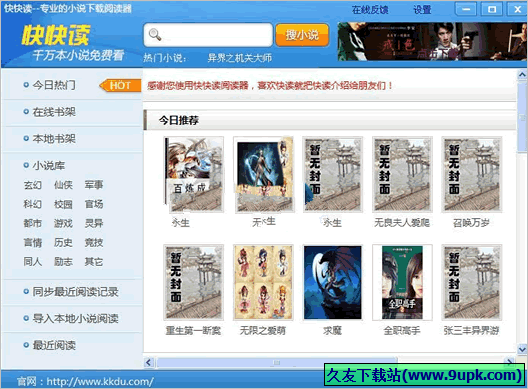This screenshot has width=528, height=389.
Task: Select 今日热门 in the sidebar
Action: pyautogui.click(x=54, y=85)
